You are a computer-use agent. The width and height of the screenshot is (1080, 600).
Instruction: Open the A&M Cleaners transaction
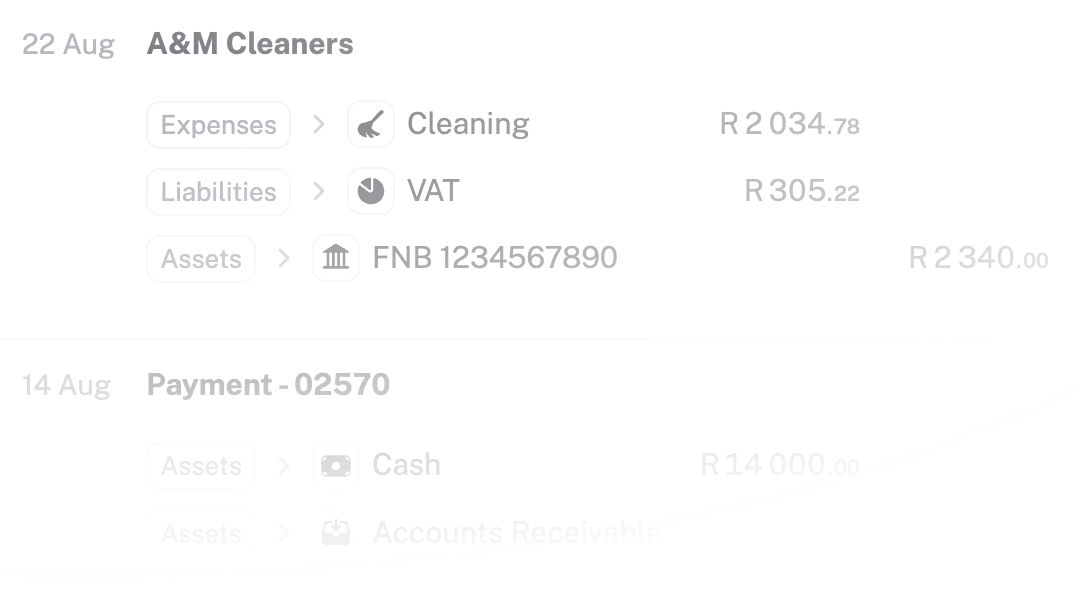[250, 44]
